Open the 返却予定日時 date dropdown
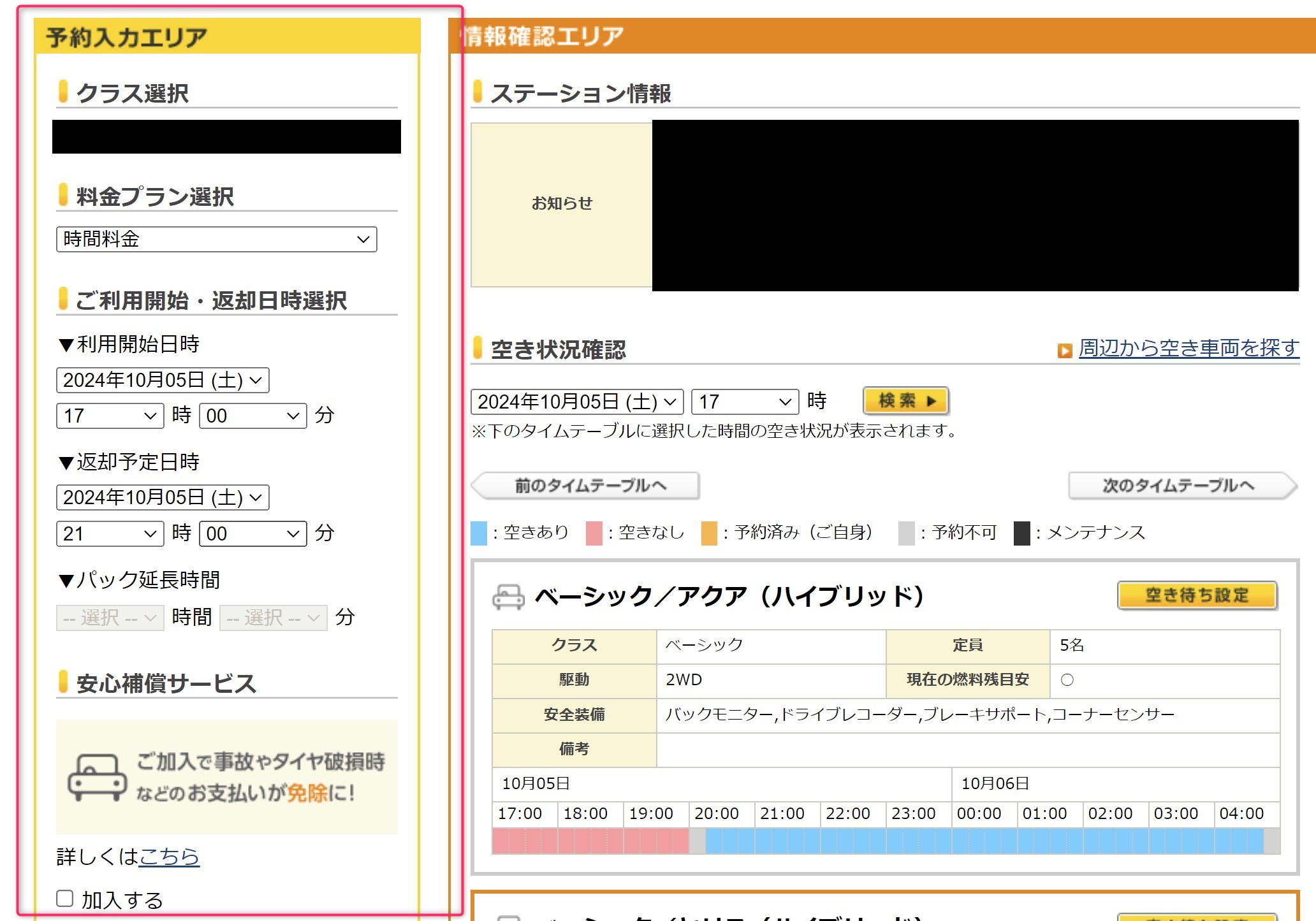Screen dimensions: 1316x921 coord(163,497)
